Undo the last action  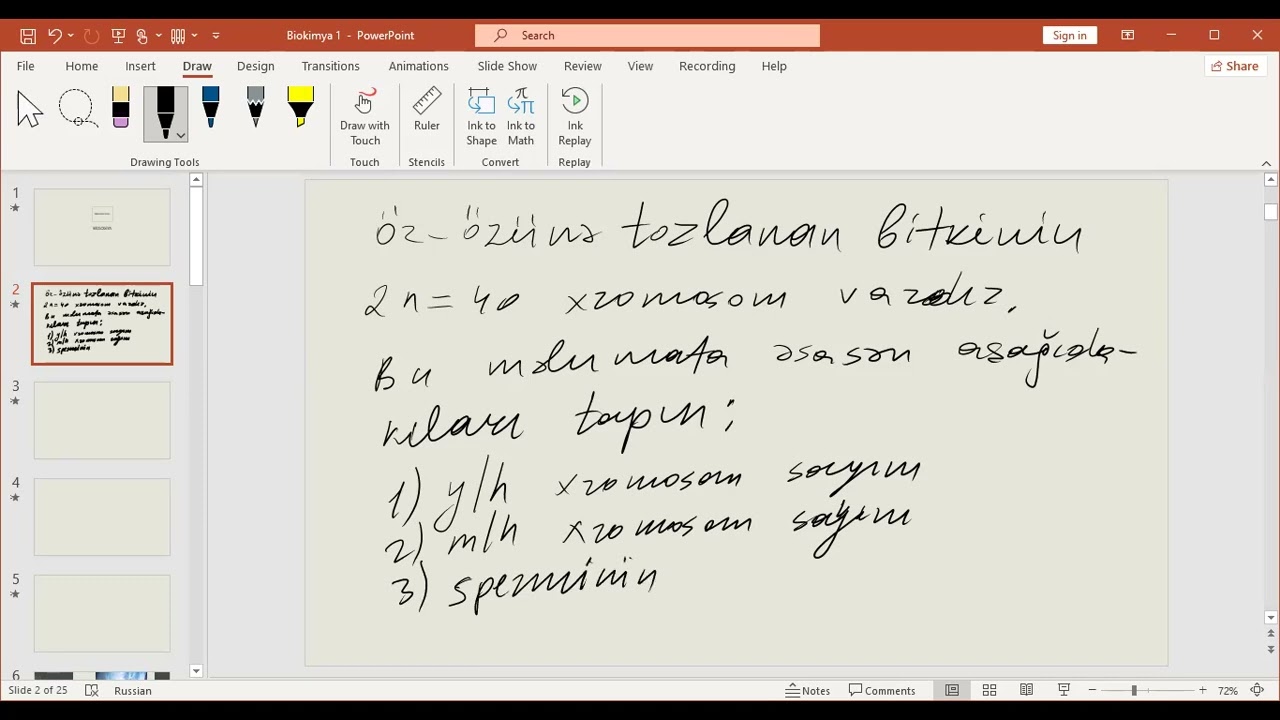pyautogui.click(x=55, y=35)
